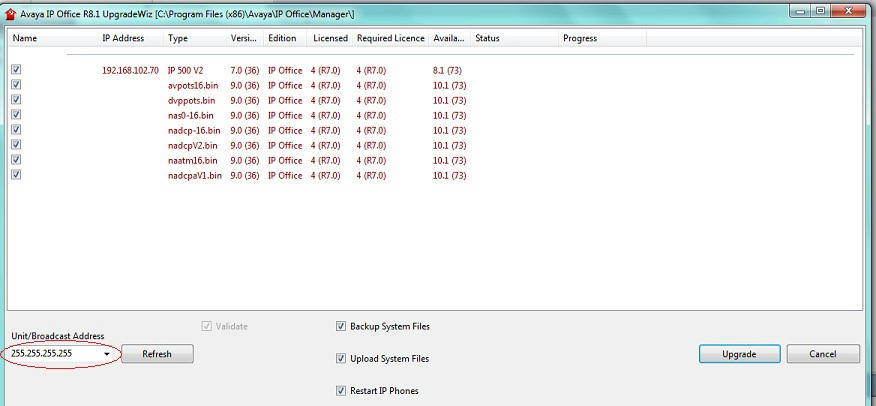Deselect the nadcp-16.bin row checkbox
The image size is (876, 406).
(x=16, y=130)
